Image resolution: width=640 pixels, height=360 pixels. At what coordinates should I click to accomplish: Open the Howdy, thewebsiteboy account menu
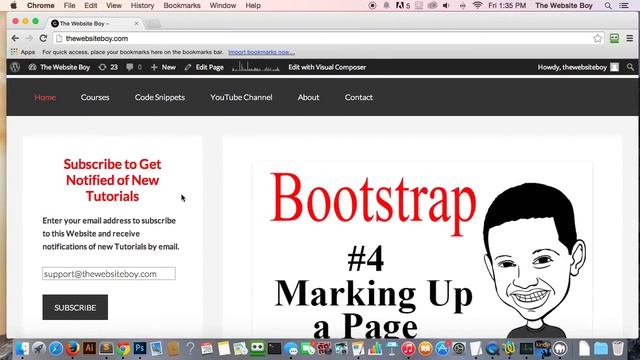pyautogui.click(x=578, y=67)
